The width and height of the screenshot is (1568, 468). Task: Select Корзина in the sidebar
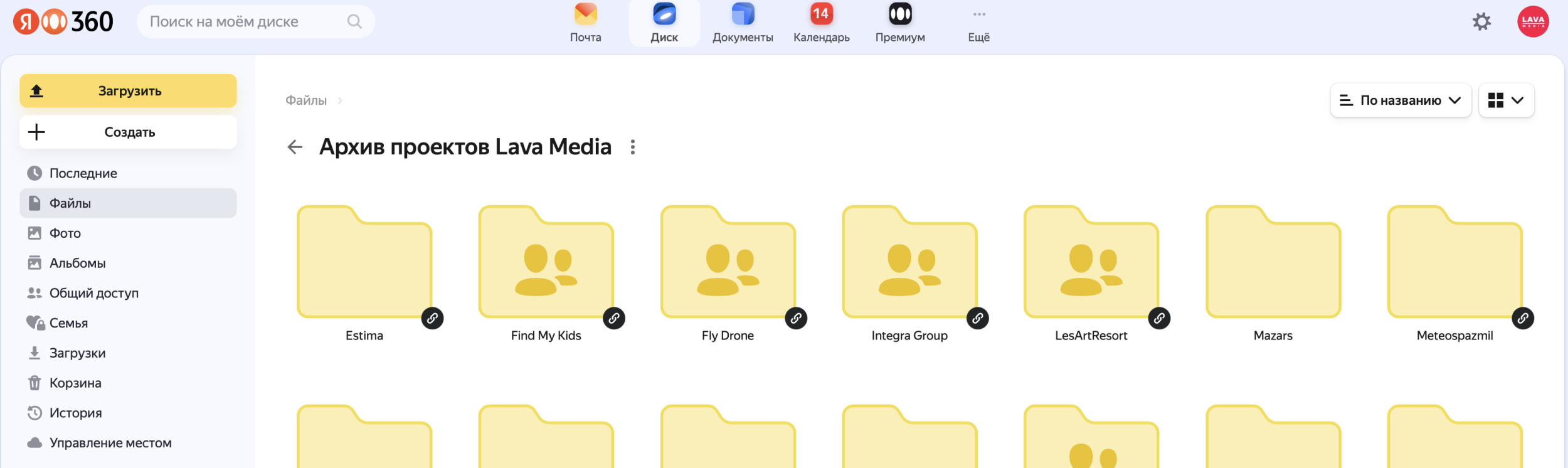coord(75,383)
